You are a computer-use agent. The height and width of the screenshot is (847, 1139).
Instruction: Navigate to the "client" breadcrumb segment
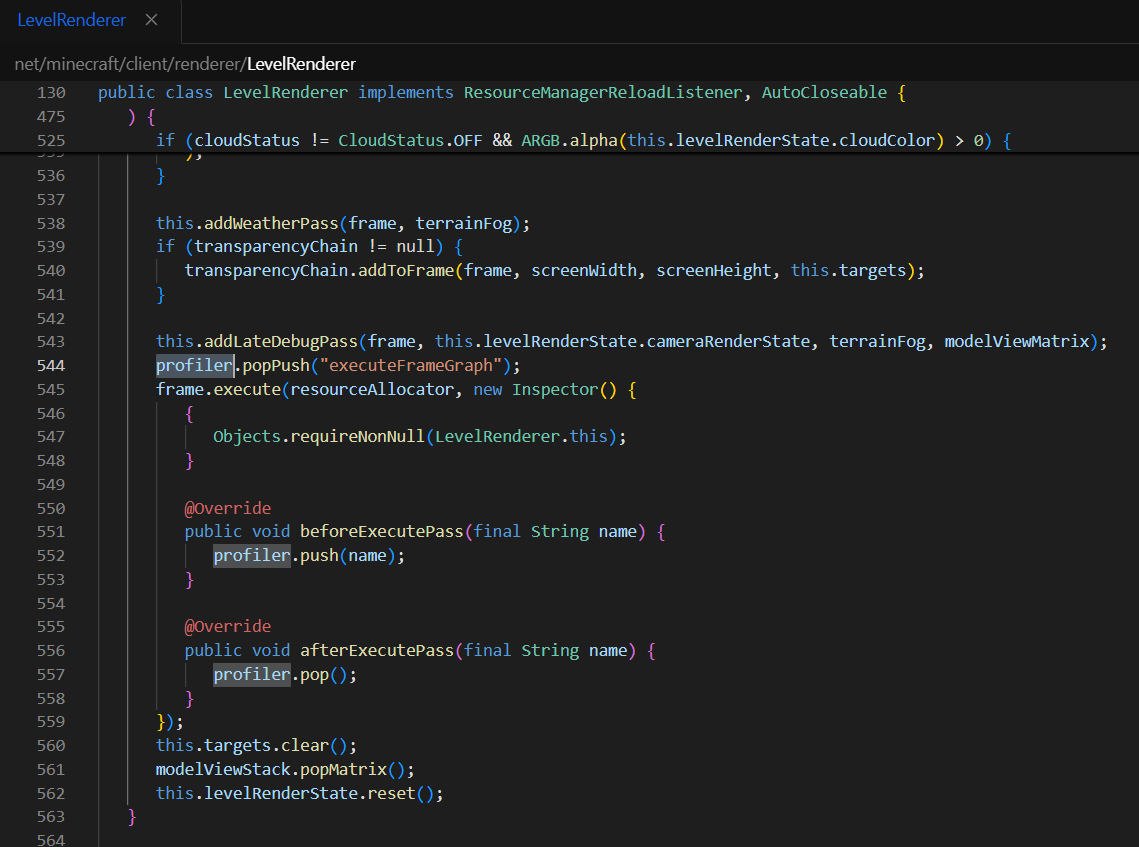tap(150, 64)
